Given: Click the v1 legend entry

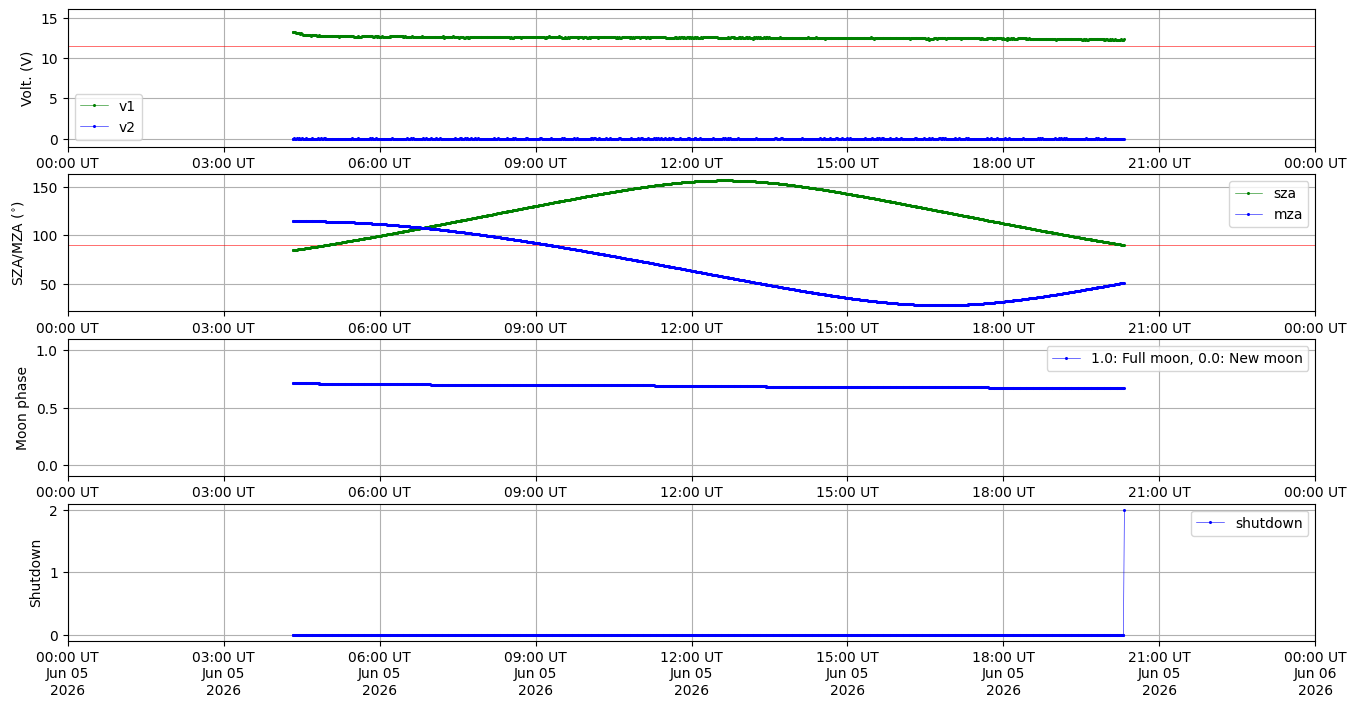Looking at the screenshot, I should pyautogui.click(x=108, y=106).
